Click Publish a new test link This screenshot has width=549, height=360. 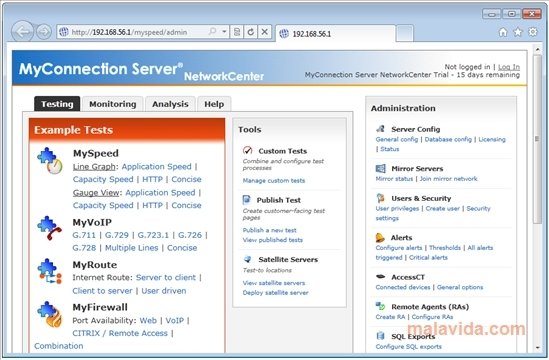pyautogui.click(x=270, y=230)
